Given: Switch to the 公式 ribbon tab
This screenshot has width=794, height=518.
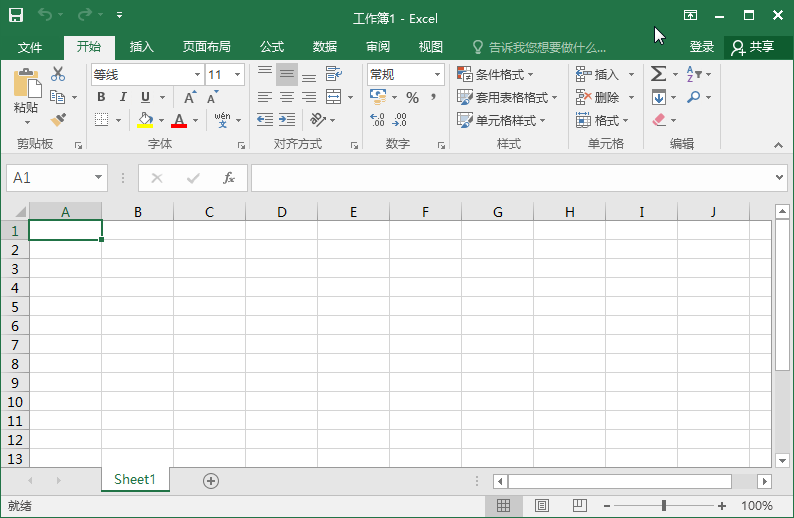Looking at the screenshot, I should pyautogui.click(x=272, y=47).
